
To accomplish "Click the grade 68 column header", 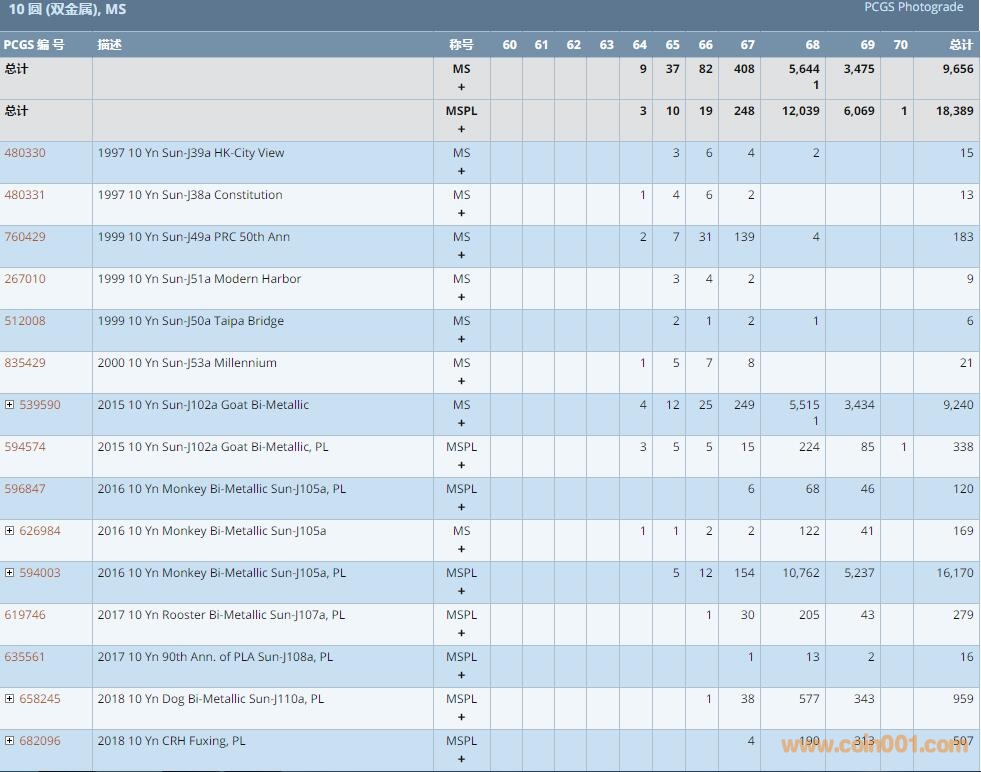I will point(812,45).
